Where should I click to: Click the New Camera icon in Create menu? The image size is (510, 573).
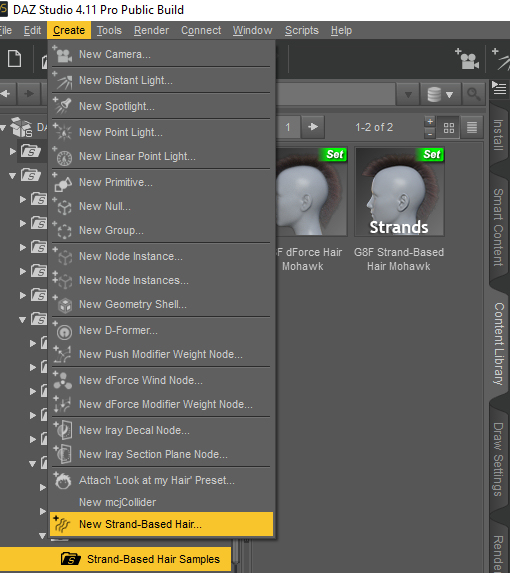tap(63, 54)
